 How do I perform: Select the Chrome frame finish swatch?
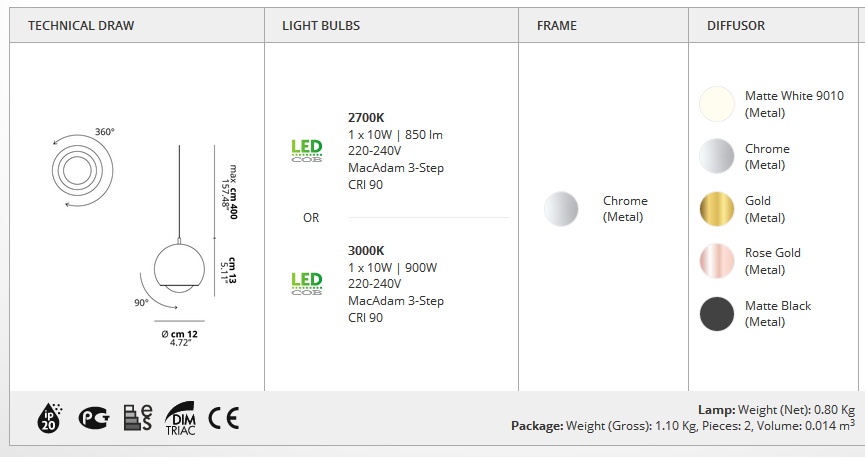561,209
